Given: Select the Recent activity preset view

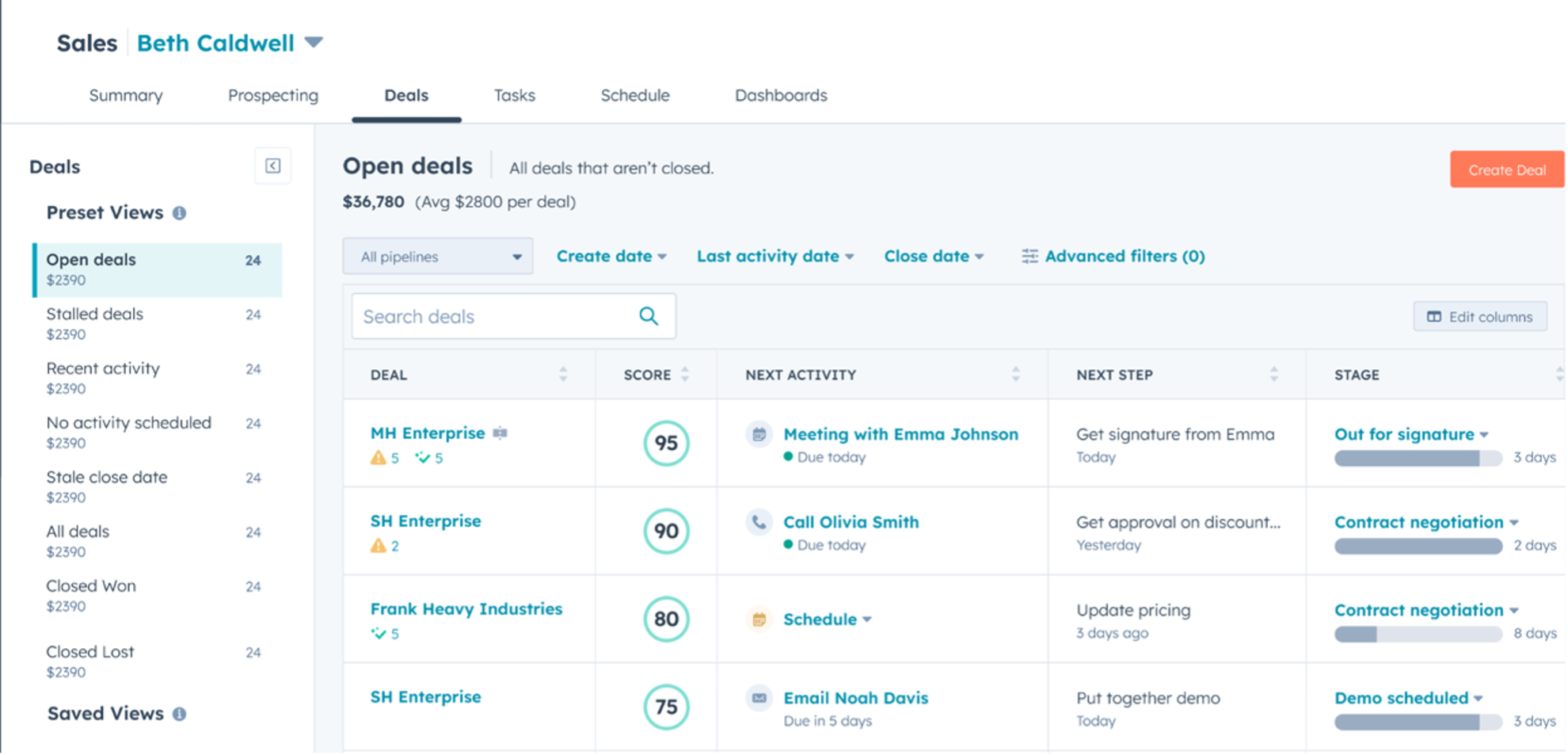Looking at the screenshot, I should pyautogui.click(x=157, y=379).
